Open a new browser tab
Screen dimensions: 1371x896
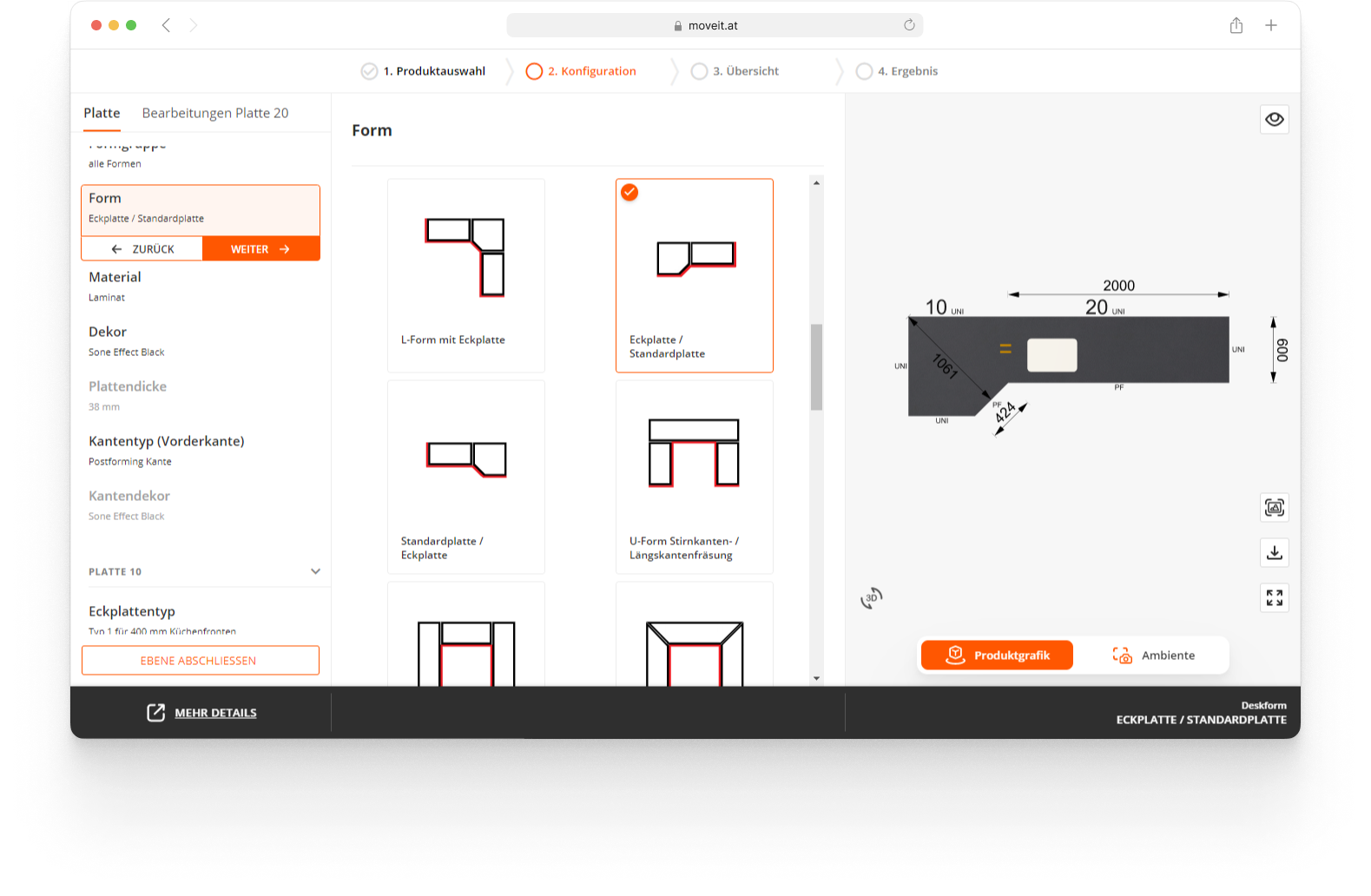click(x=1270, y=25)
